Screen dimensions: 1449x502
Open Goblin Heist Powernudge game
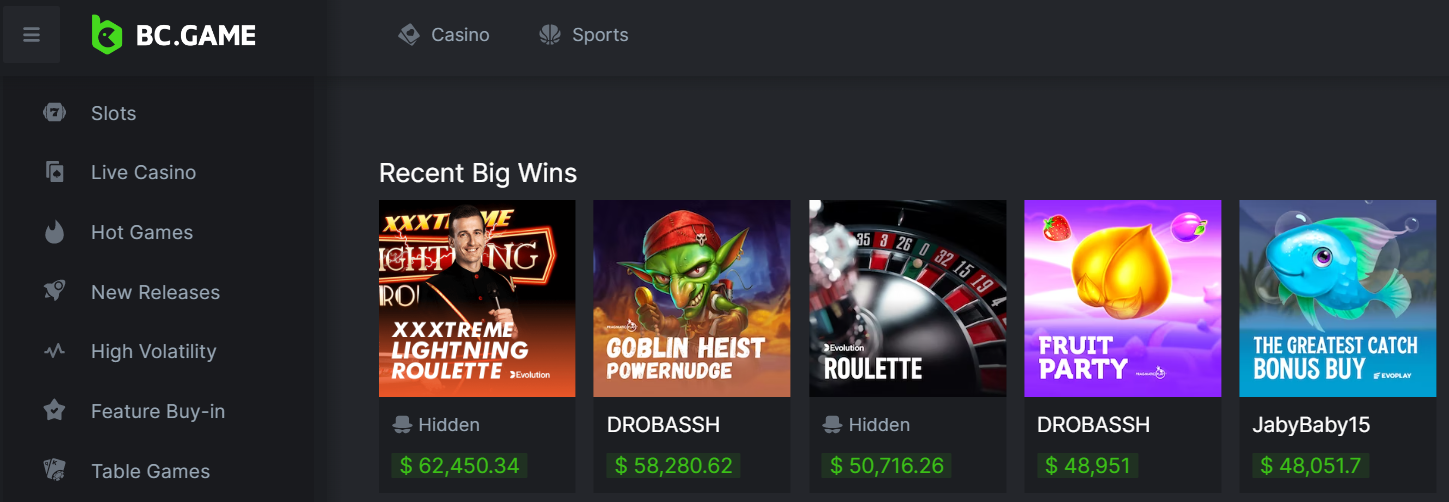point(692,298)
